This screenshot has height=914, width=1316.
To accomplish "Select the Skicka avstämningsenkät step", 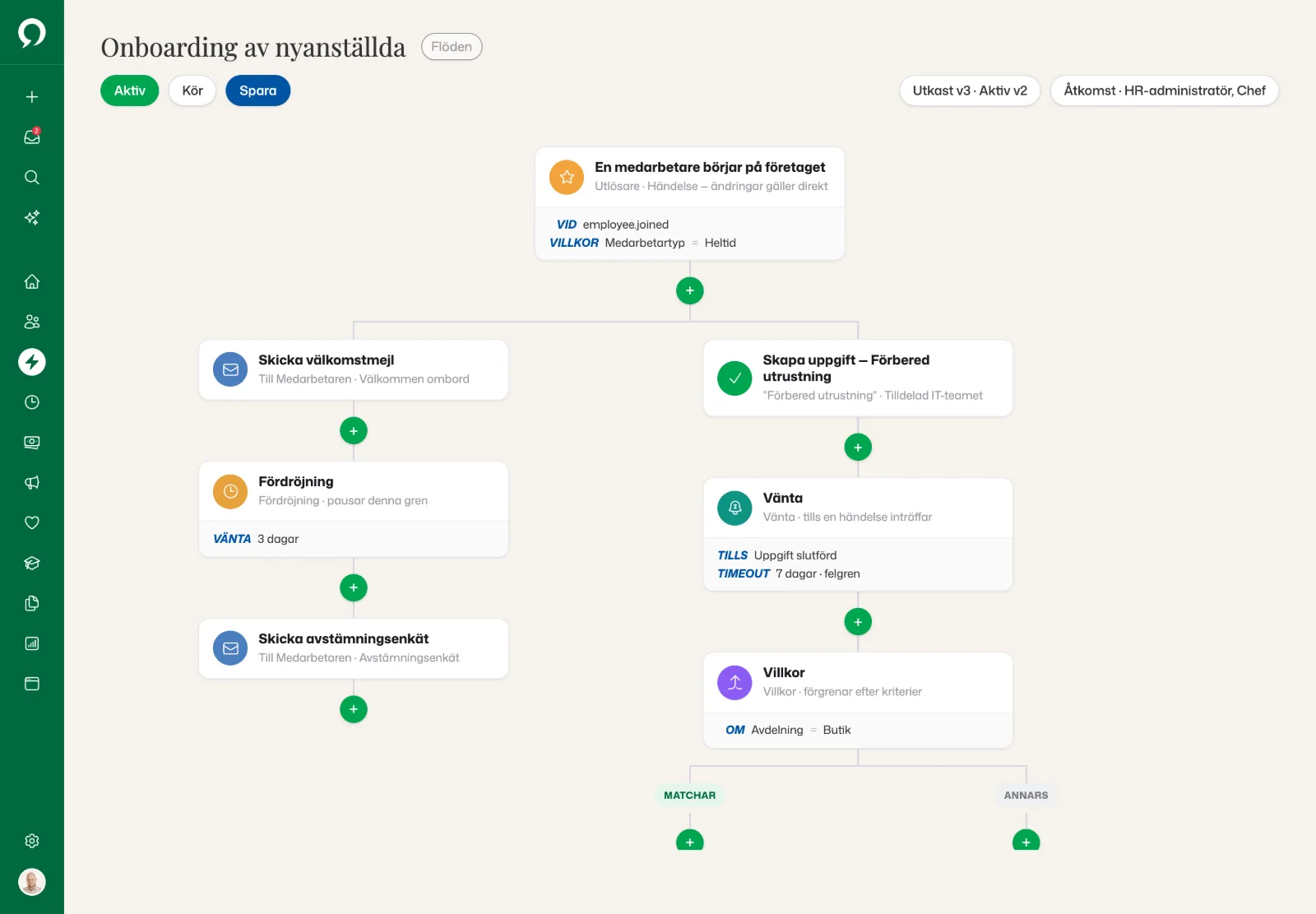I will [x=354, y=648].
